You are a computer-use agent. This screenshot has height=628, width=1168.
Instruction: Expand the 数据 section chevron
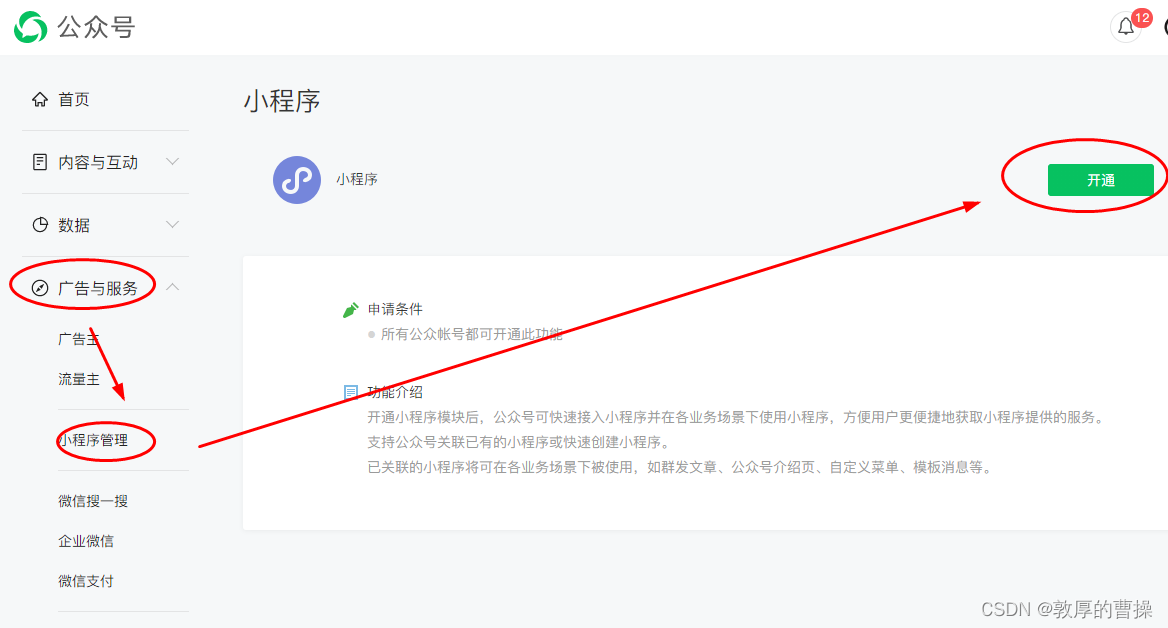click(x=172, y=224)
